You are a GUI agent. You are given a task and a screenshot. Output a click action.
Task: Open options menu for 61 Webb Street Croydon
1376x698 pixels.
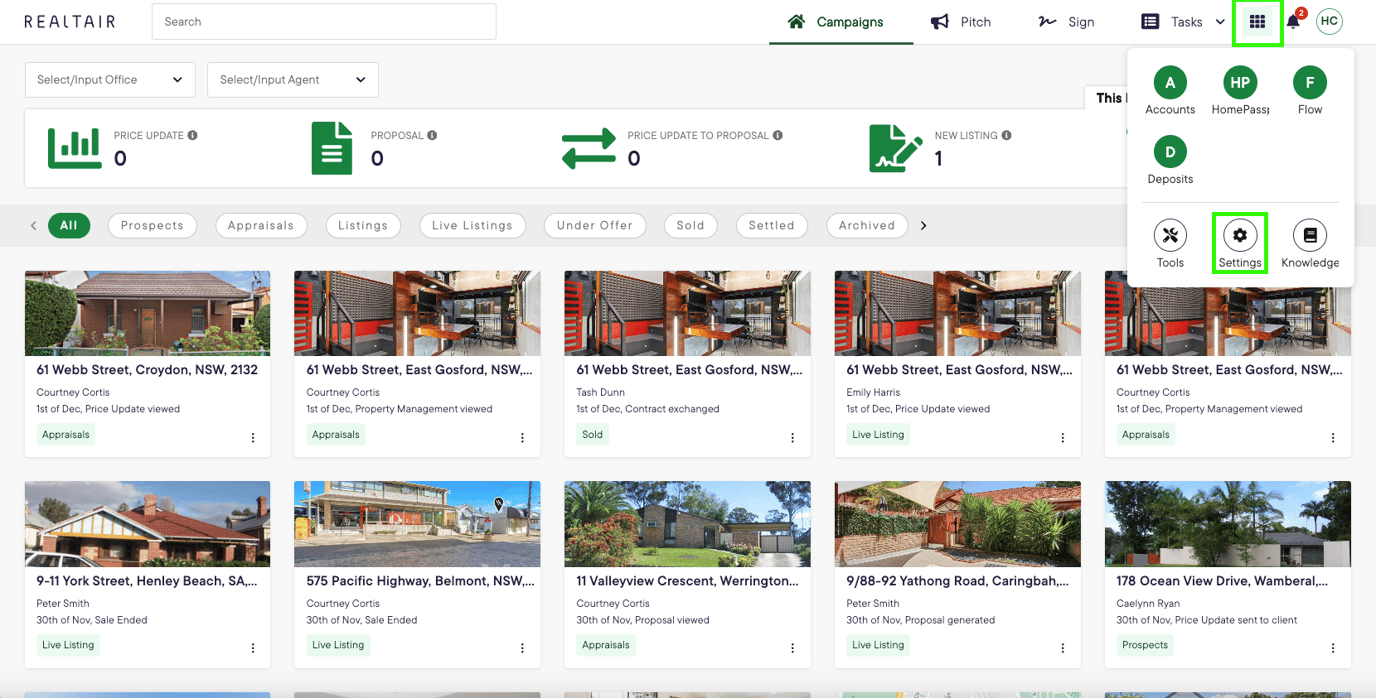[x=251, y=437]
